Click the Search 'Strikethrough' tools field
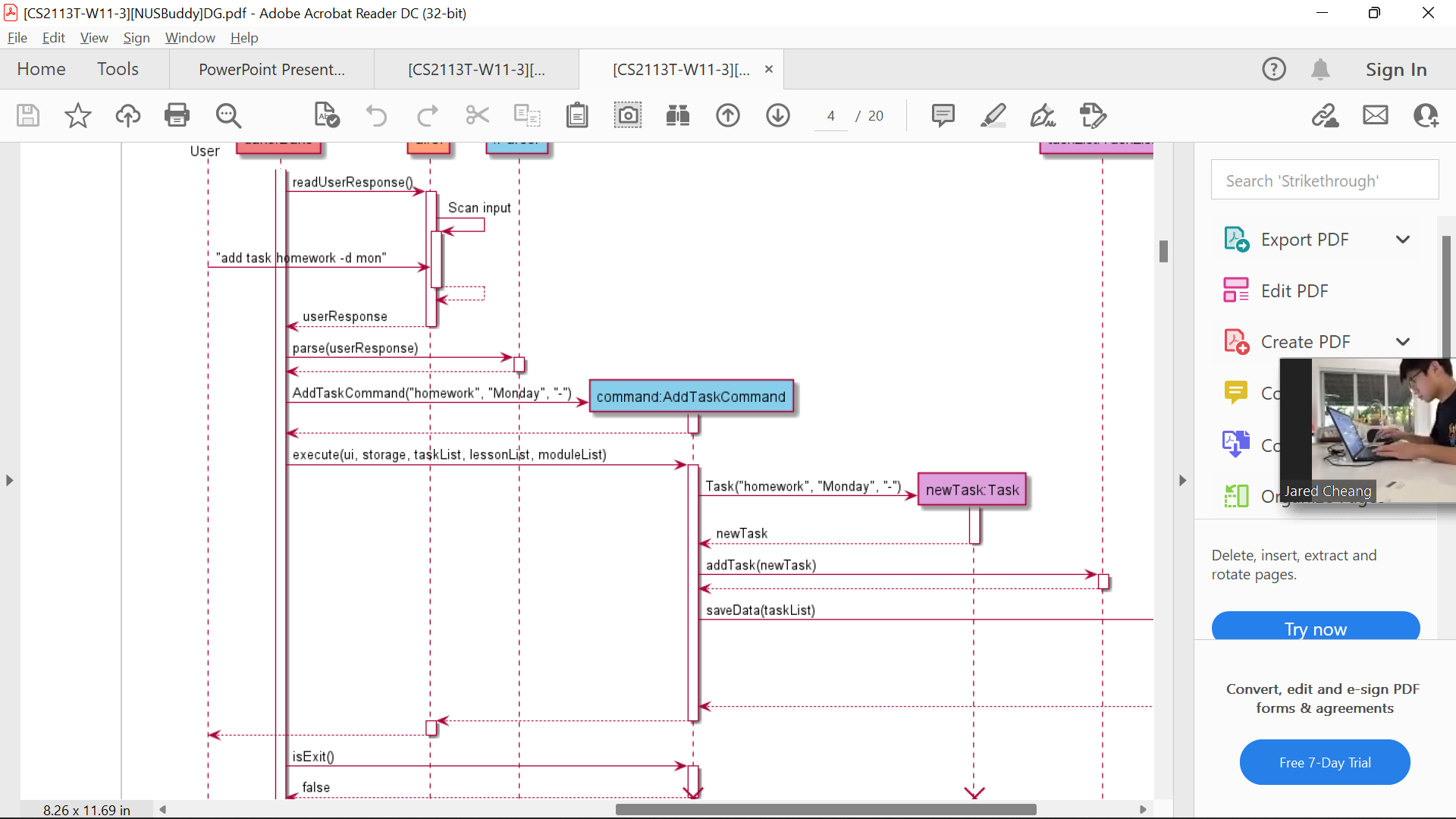Viewport: 1456px width, 819px height. pyautogui.click(x=1324, y=180)
